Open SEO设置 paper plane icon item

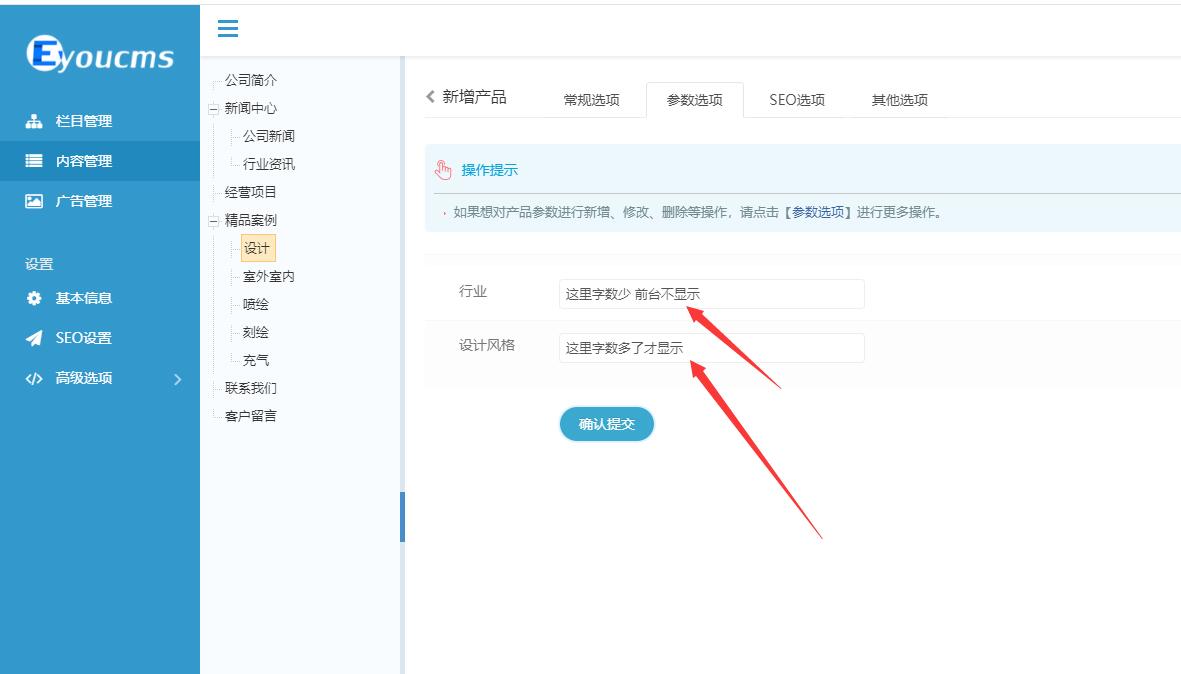click(34, 338)
